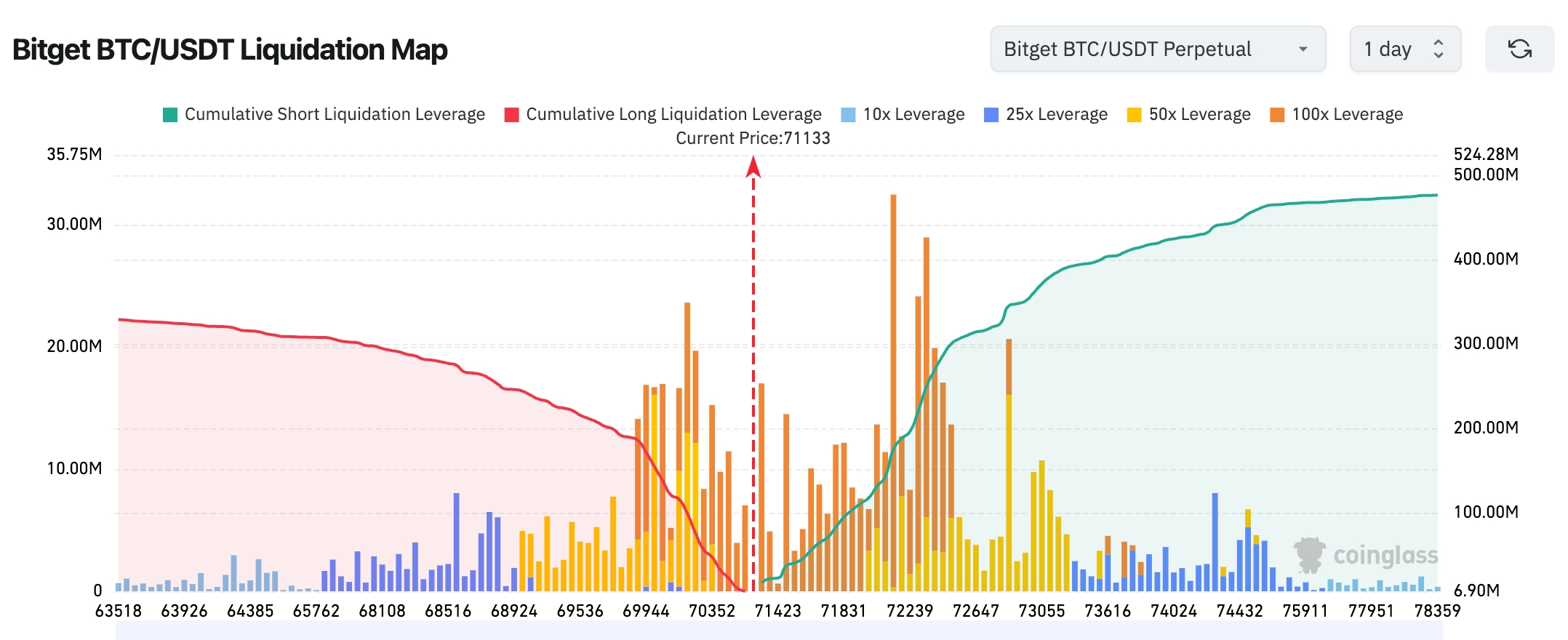The width and height of the screenshot is (1568, 640).
Task: Expand the 1 day timeframe selector
Action: coord(1404,49)
